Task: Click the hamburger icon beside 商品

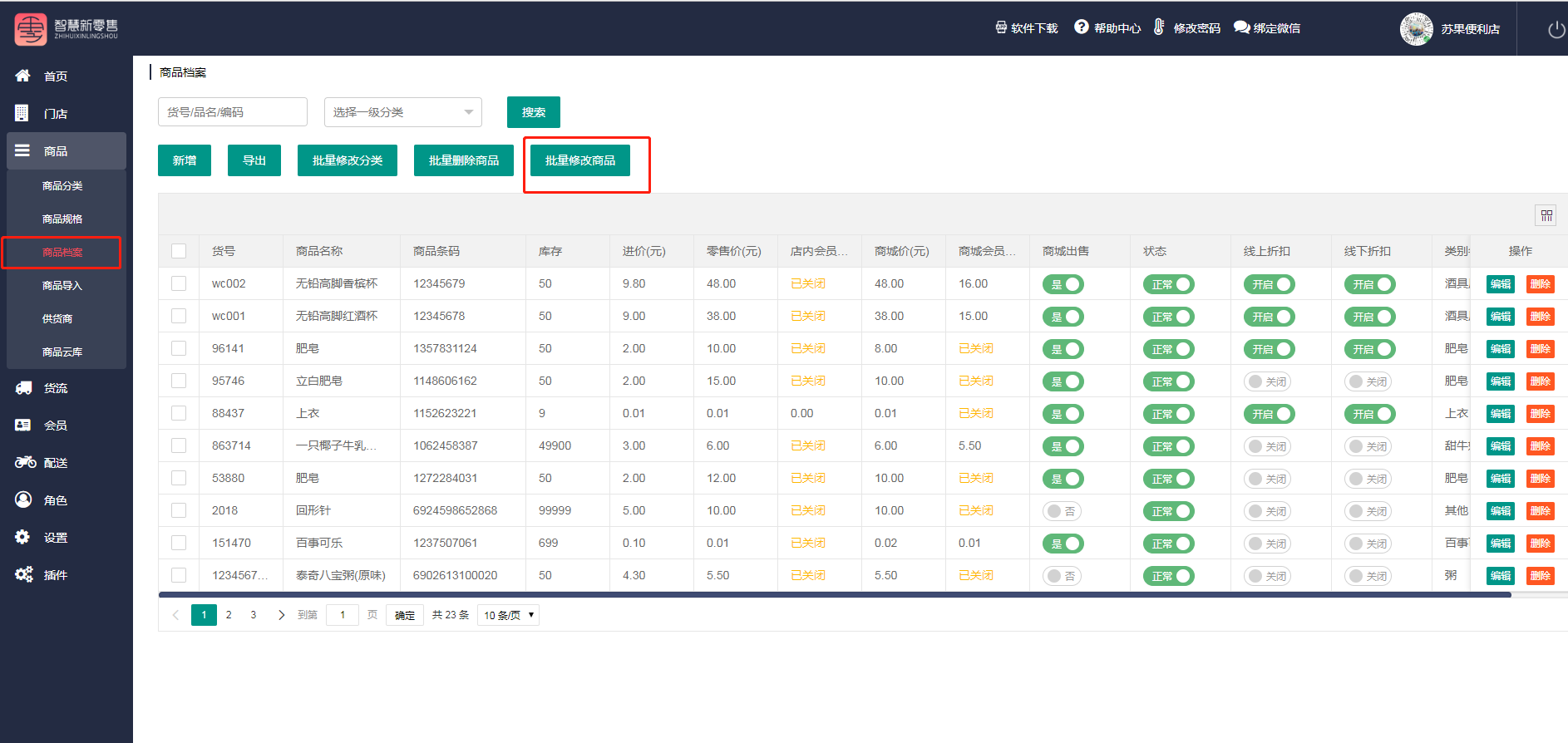Action: [x=22, y=150]
